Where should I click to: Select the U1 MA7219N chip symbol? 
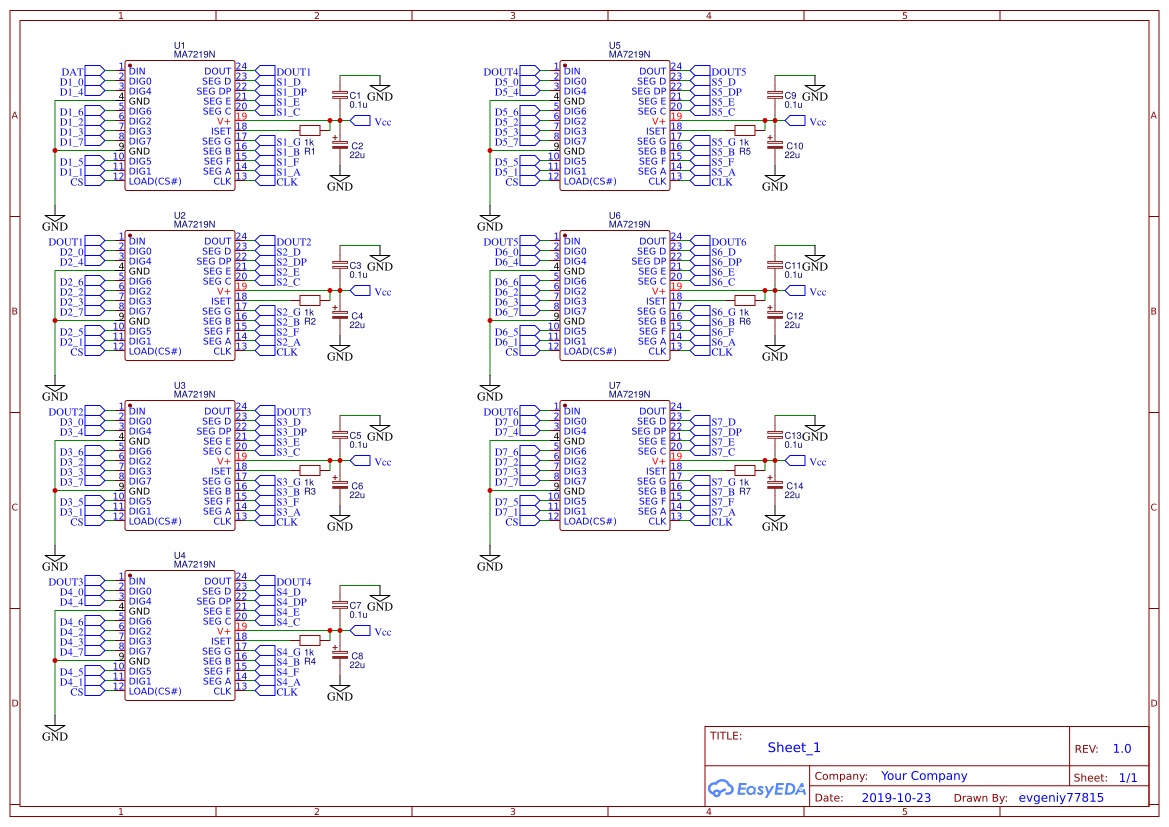(x=180, y=125)
